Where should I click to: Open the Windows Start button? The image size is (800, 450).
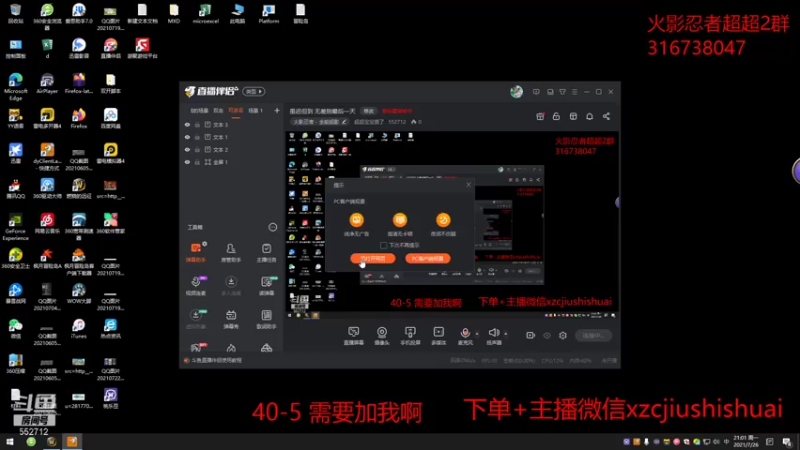pos(10,442)
